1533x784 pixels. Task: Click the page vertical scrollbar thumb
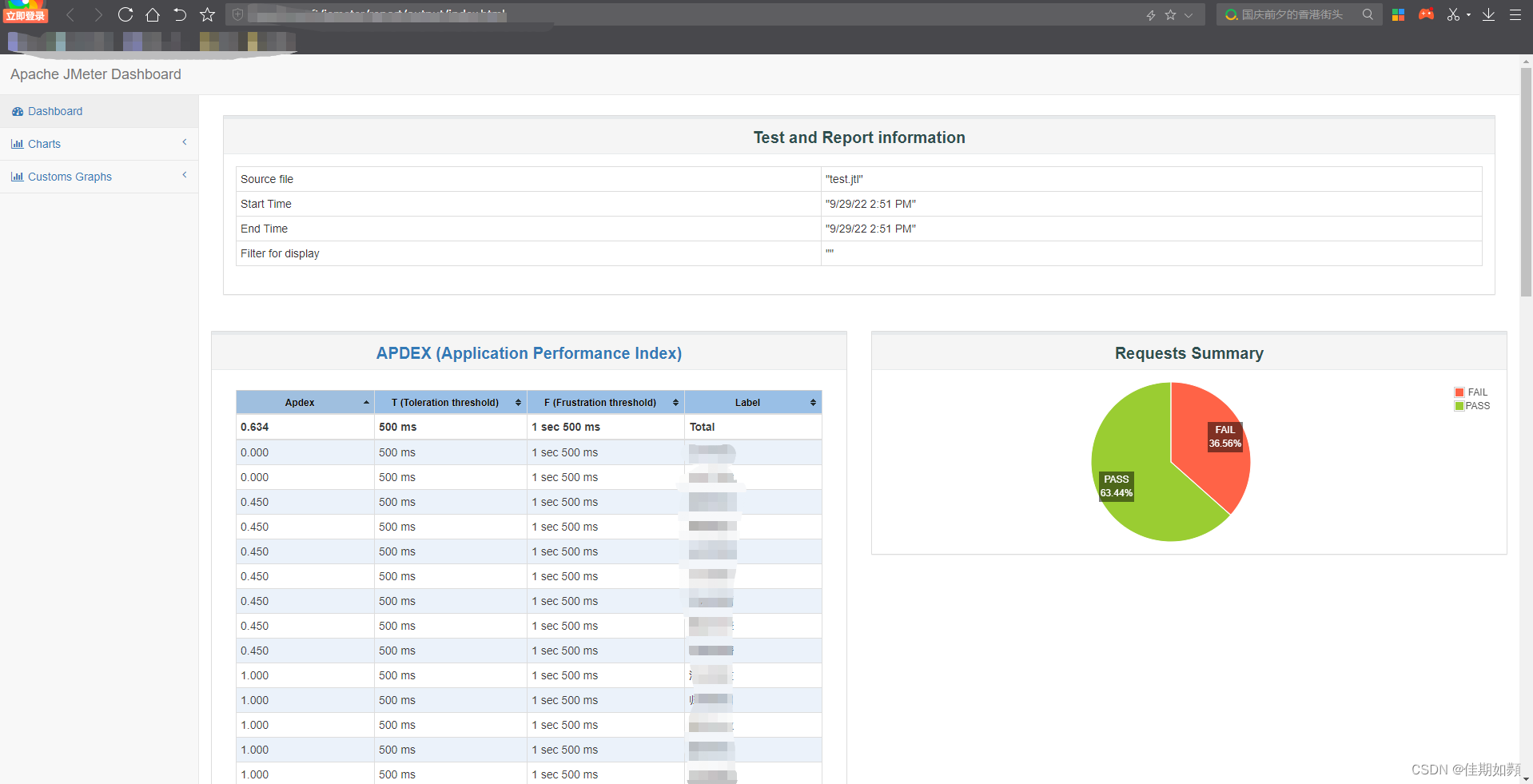(x=1526, y=182)
